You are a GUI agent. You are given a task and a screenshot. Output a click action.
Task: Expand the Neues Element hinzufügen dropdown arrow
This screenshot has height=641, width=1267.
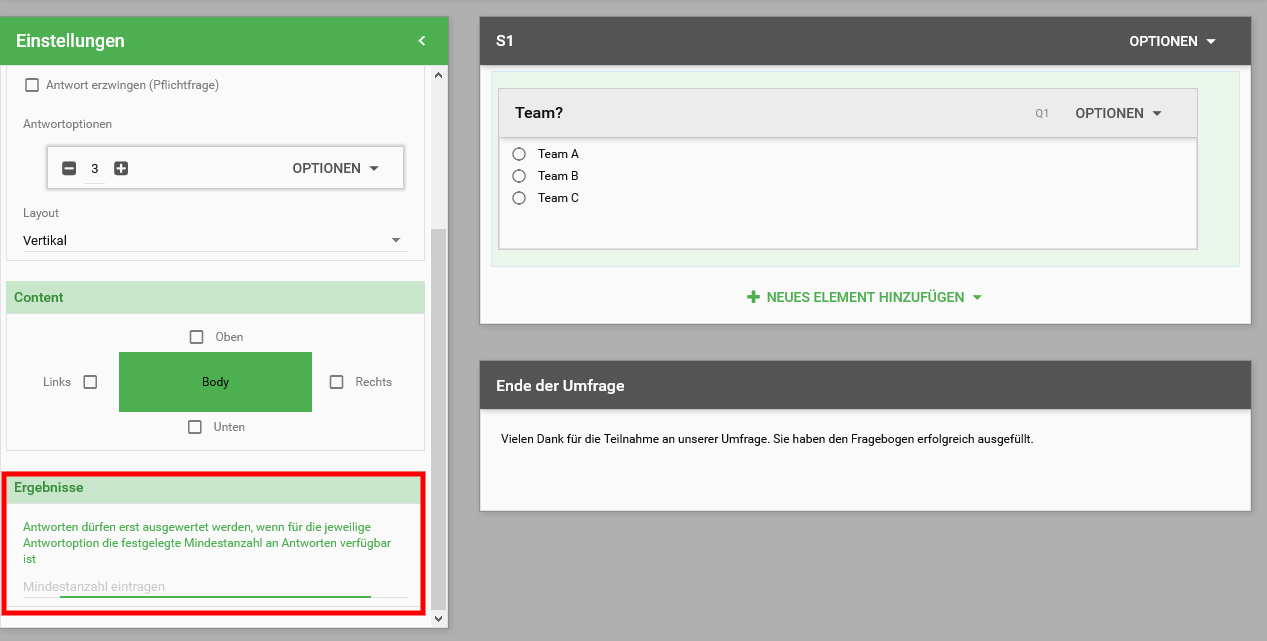pyautogui.click(x=977, y=297)
